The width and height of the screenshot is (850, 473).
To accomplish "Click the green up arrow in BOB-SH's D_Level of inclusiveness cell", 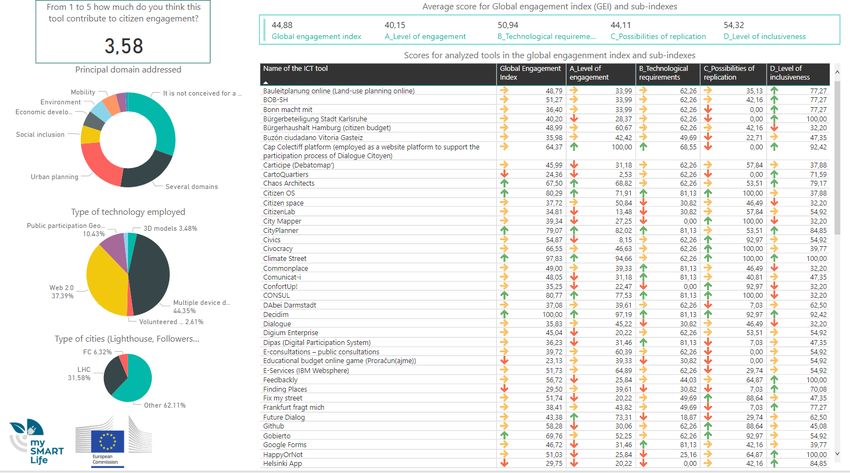I will [x=774, y=100].
